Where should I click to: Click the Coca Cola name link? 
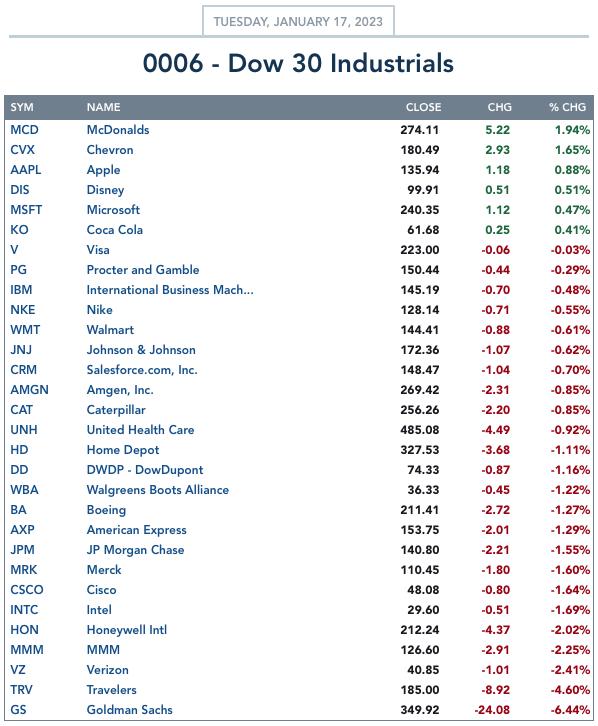tap(114, 230)
